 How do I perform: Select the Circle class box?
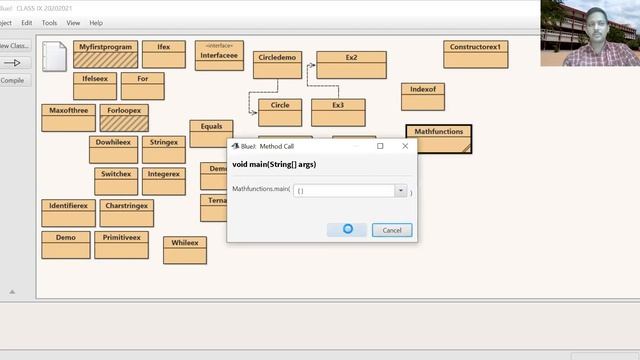280,113
